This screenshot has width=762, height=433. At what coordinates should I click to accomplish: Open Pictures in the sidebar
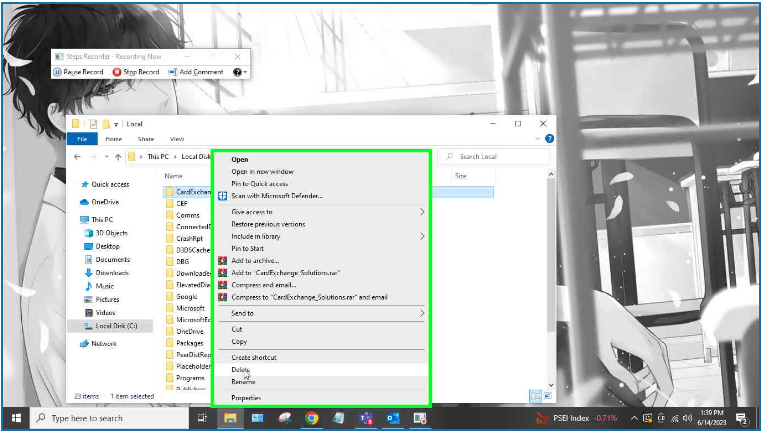click(102, 299)
